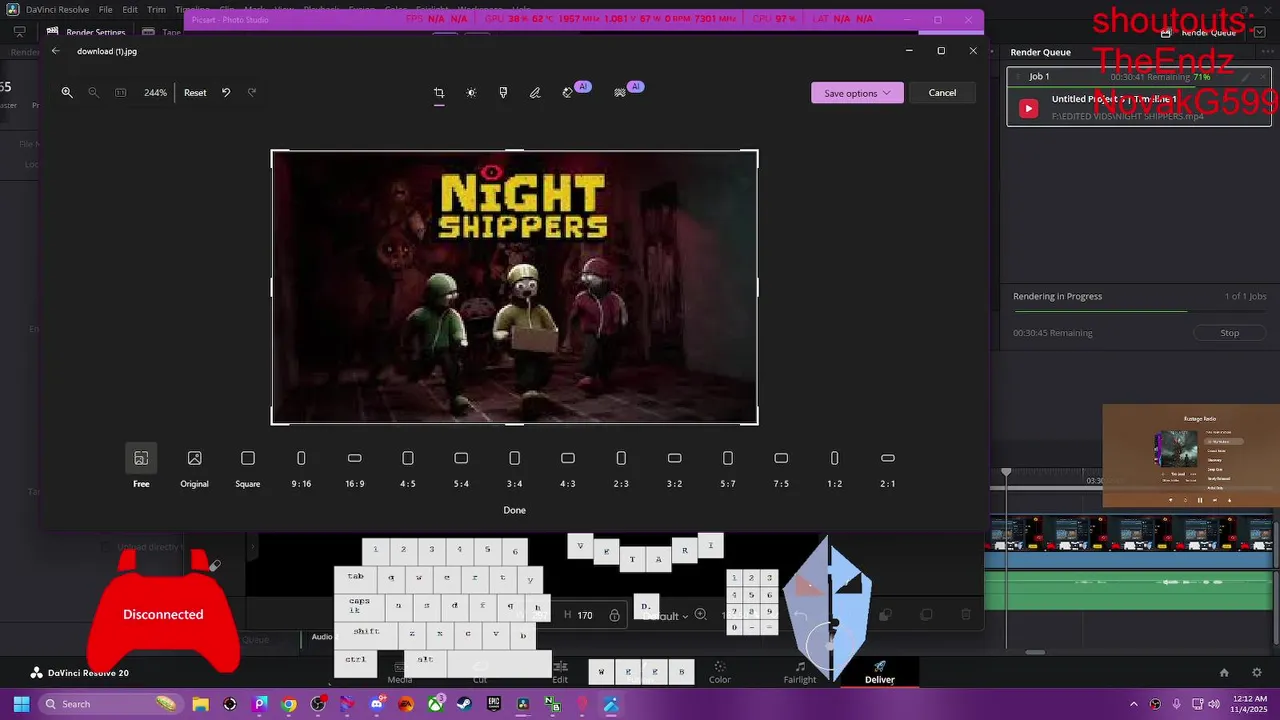Screen dimensions: 1280x720
Task: Stop the render in progress
Action: (1230, 333)
